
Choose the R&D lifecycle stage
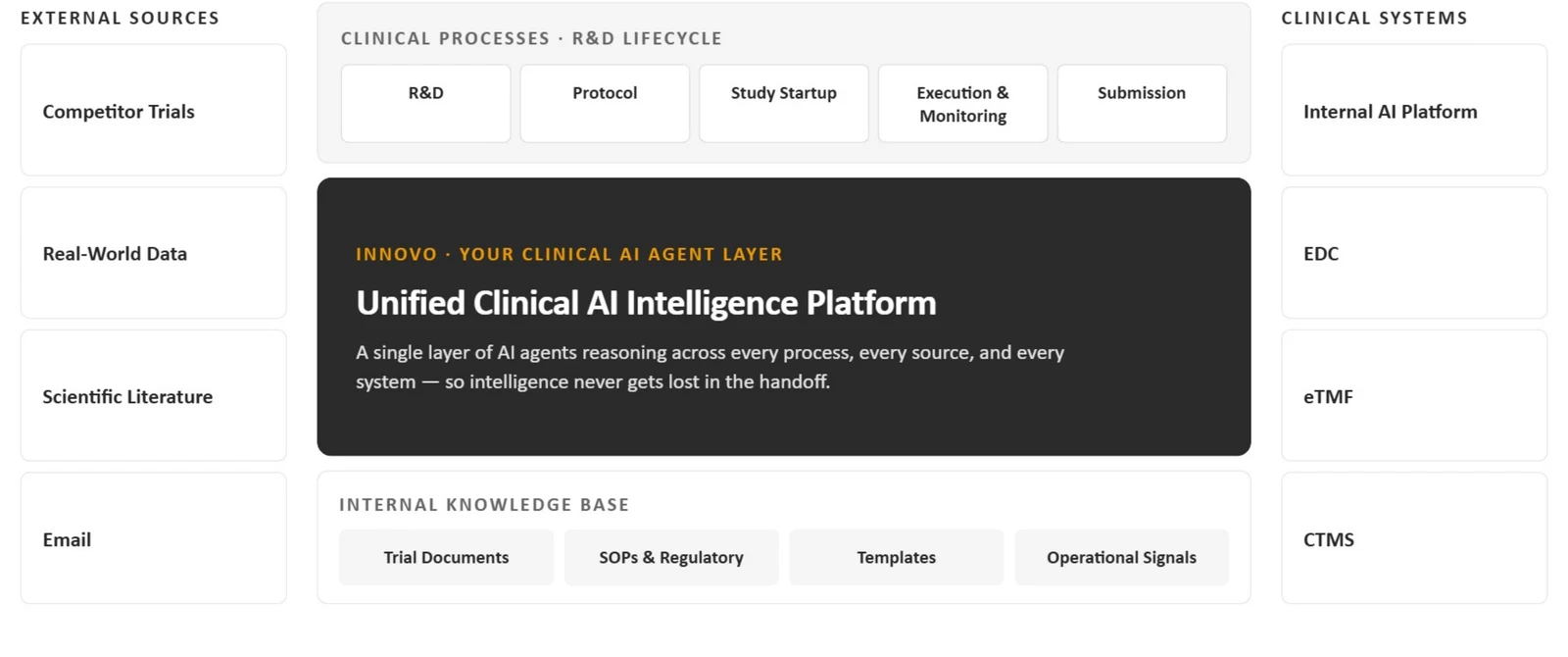(x=425, y=104)
